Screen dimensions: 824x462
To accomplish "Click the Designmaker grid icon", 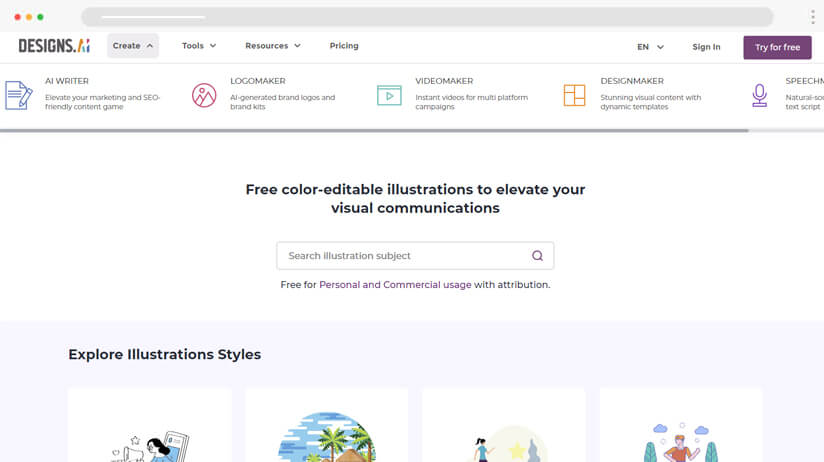I will tap(574, 95).
